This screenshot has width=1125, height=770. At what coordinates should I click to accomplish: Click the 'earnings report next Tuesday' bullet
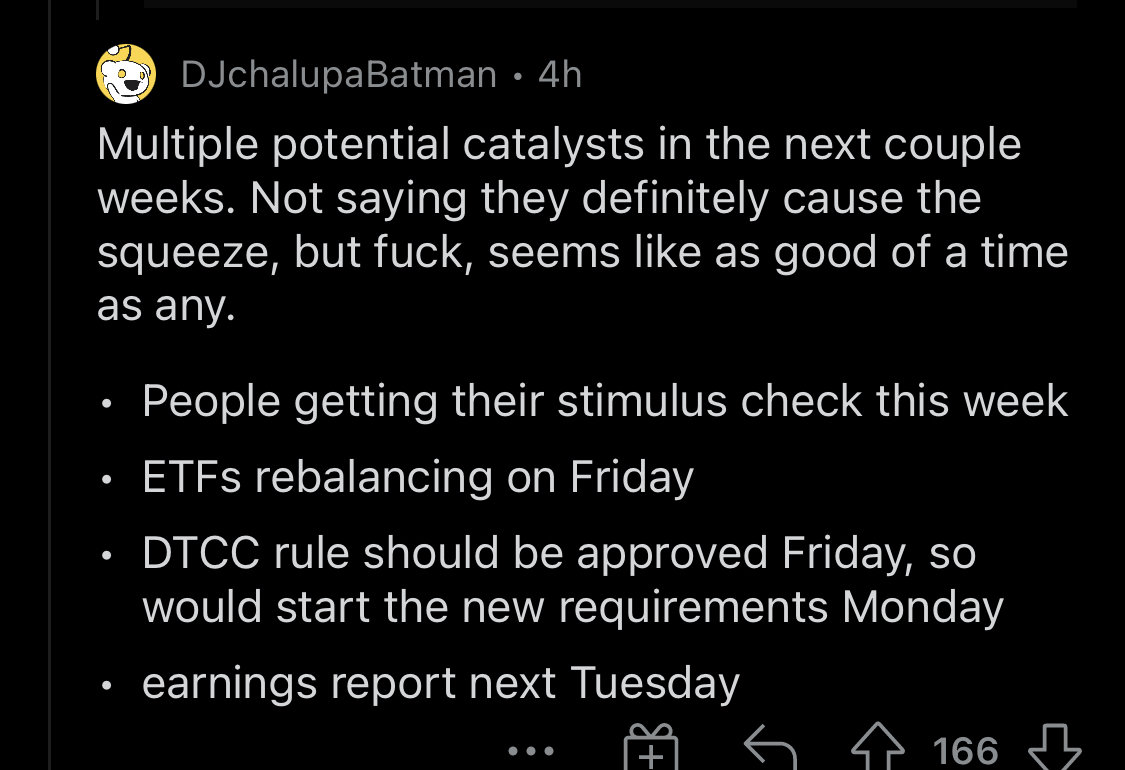click(x=441, y=683)
